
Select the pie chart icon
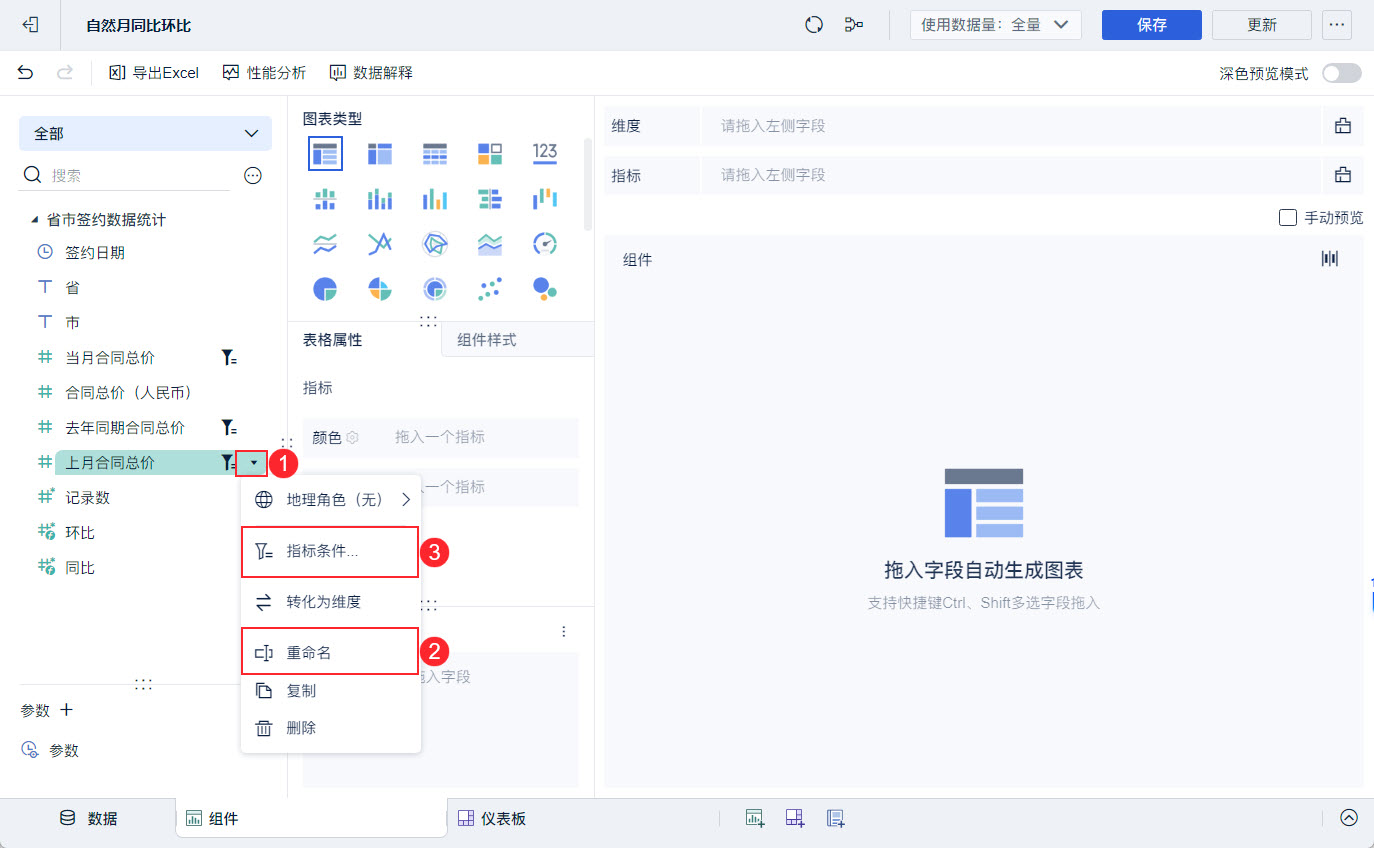click(325, 290)
